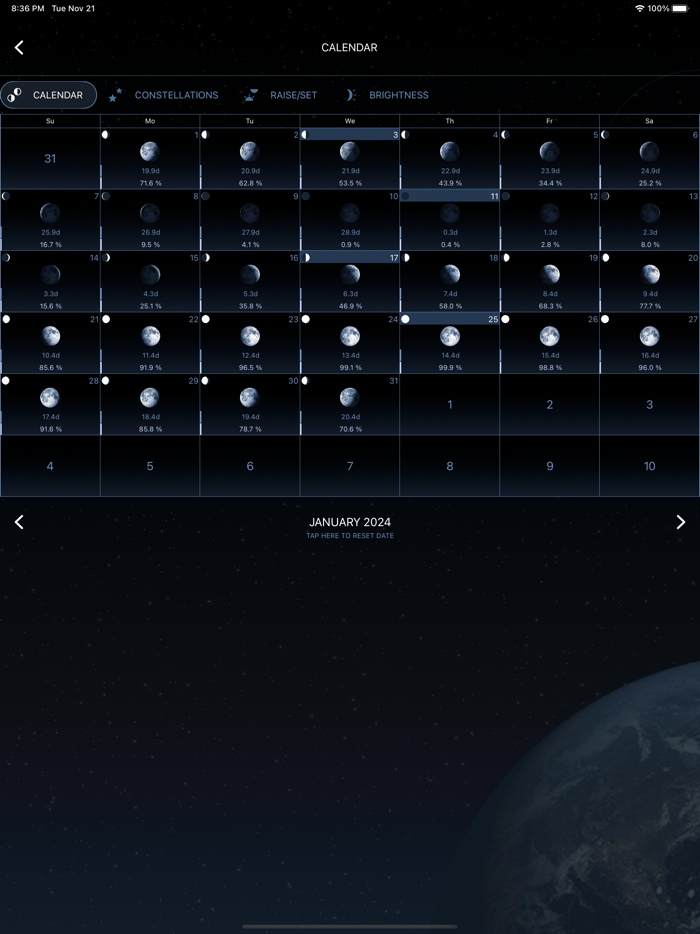Open January 26 moon at 98.8 %
Screen dimensions: 700x934
[x=550, y=343]
